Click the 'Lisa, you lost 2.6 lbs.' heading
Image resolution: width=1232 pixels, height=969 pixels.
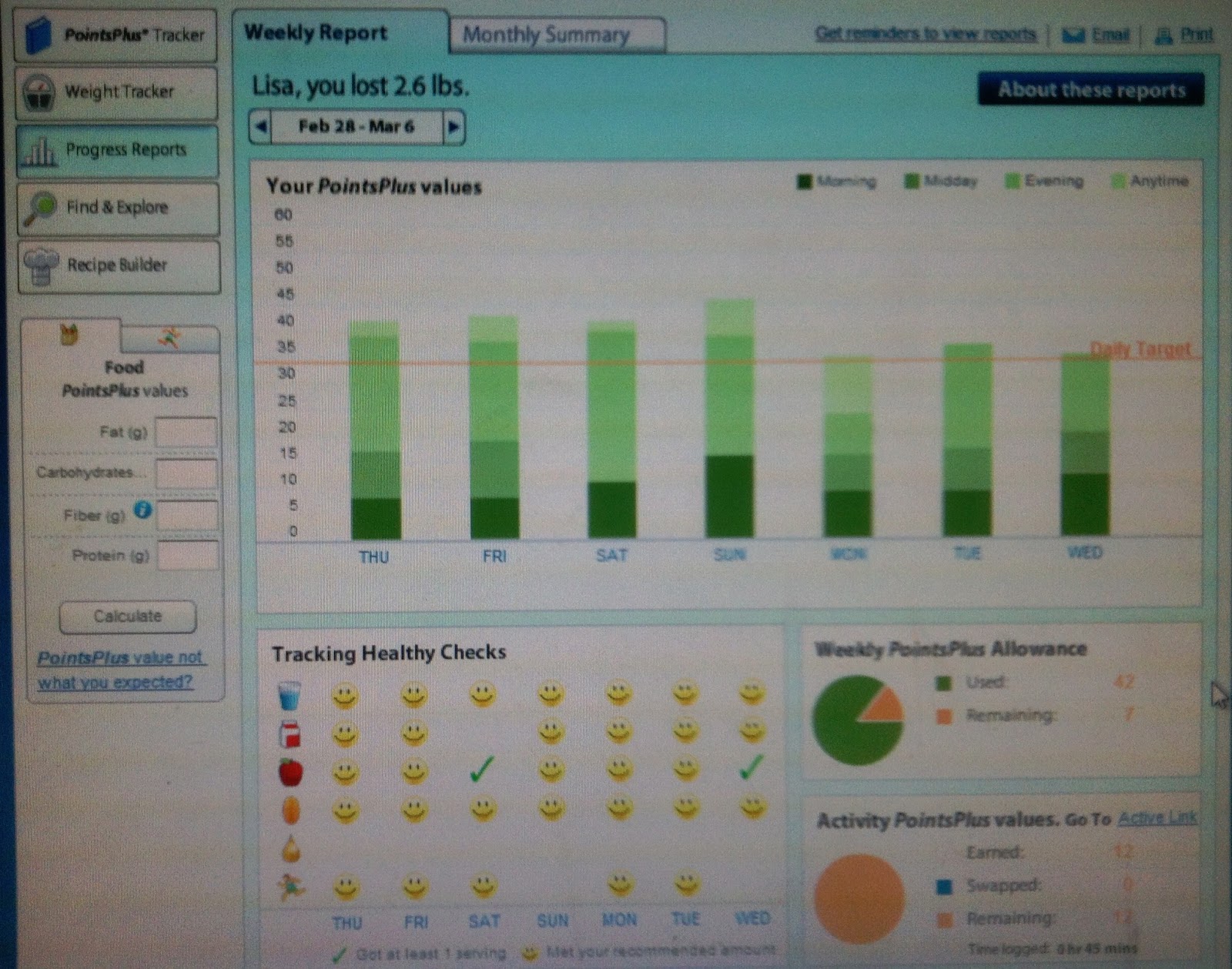click(x=360, y=85)
